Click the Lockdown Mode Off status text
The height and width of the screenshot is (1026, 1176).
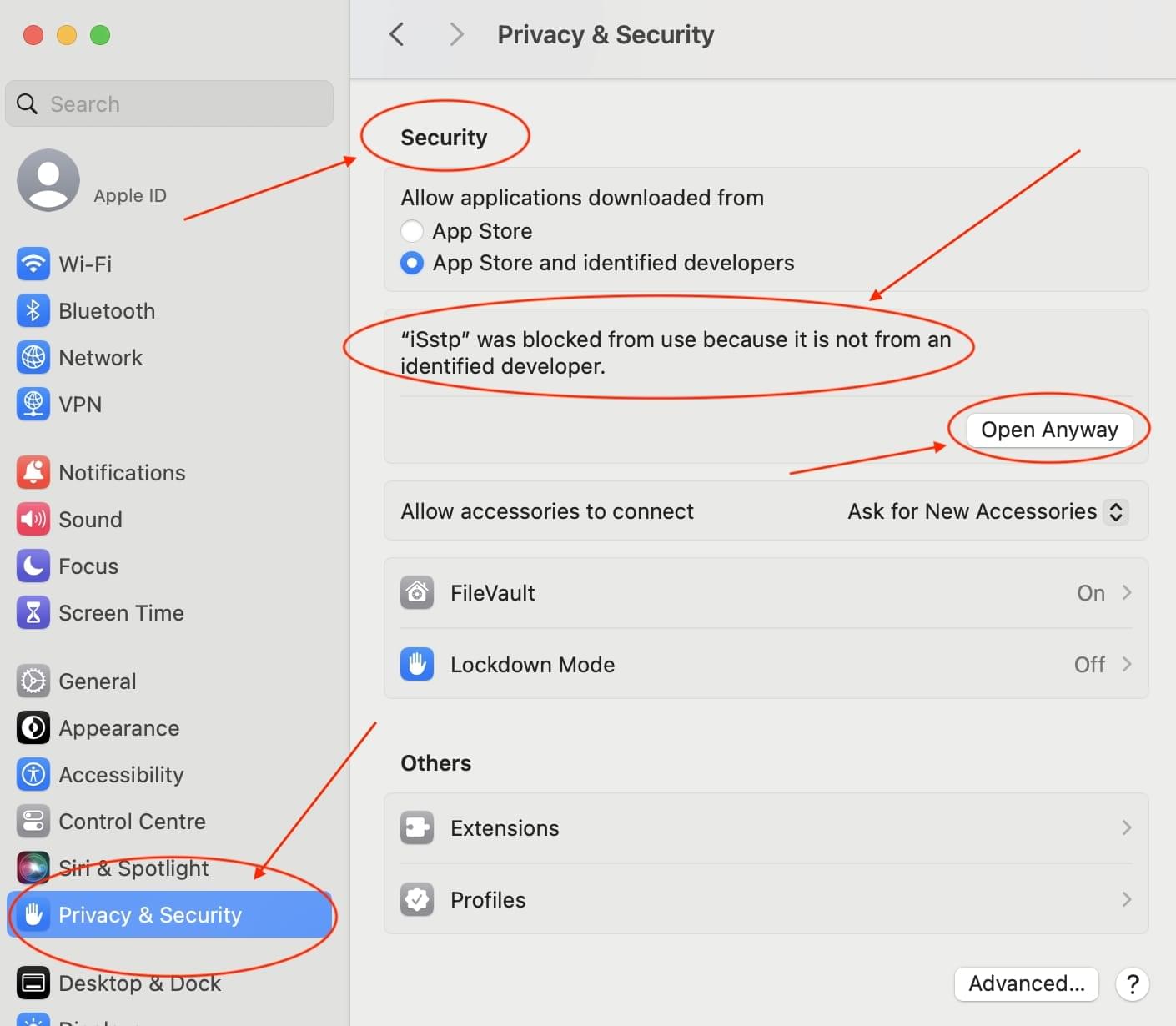(1089, 665)
